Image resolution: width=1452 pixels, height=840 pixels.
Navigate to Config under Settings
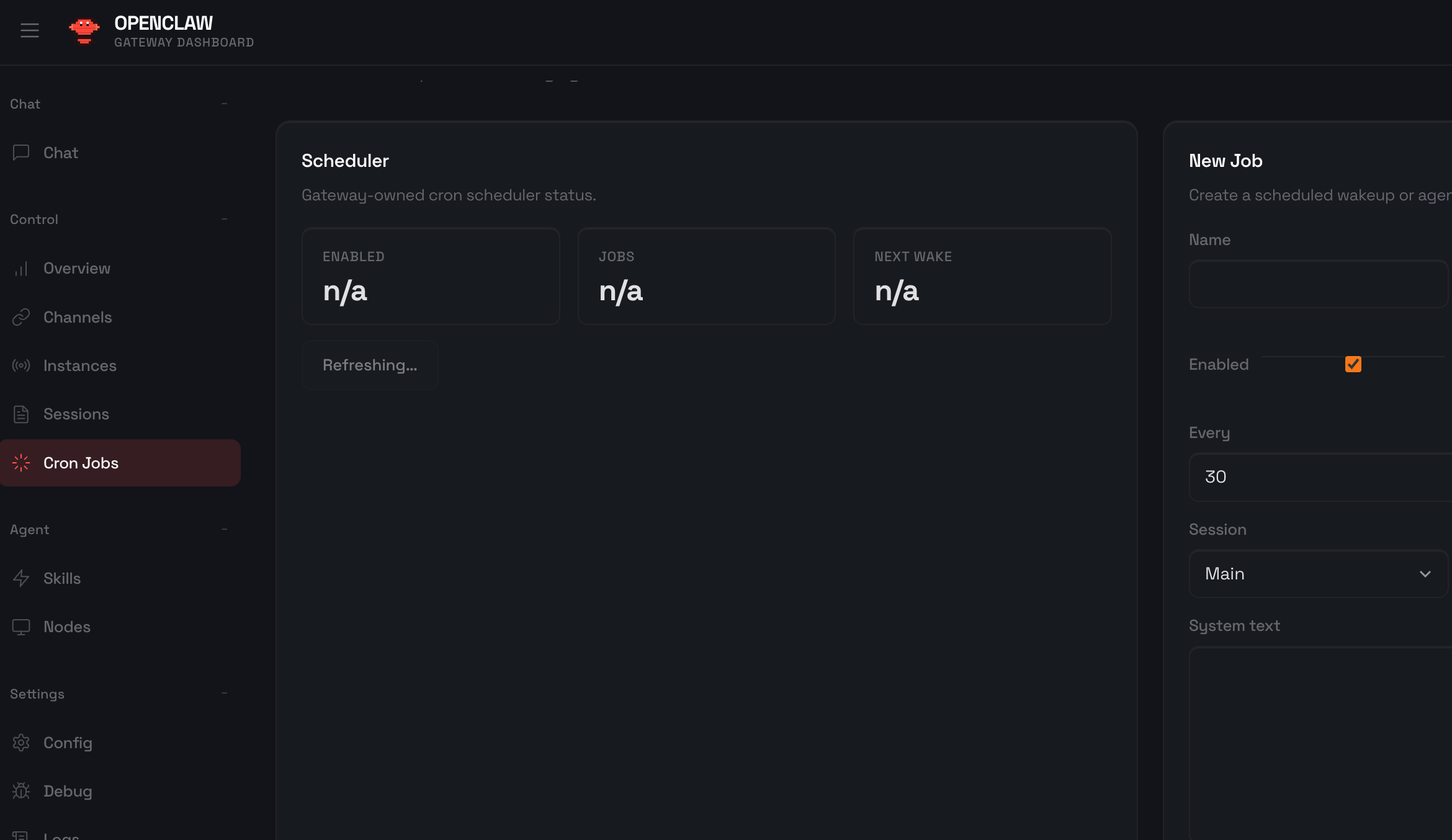click(66, 742)
